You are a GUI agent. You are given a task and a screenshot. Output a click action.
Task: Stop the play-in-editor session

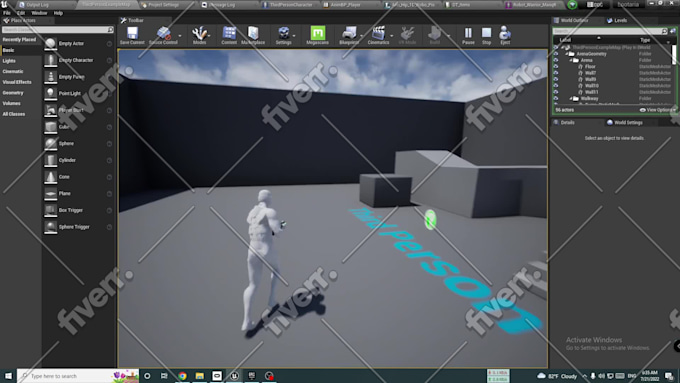coord(487,33)
